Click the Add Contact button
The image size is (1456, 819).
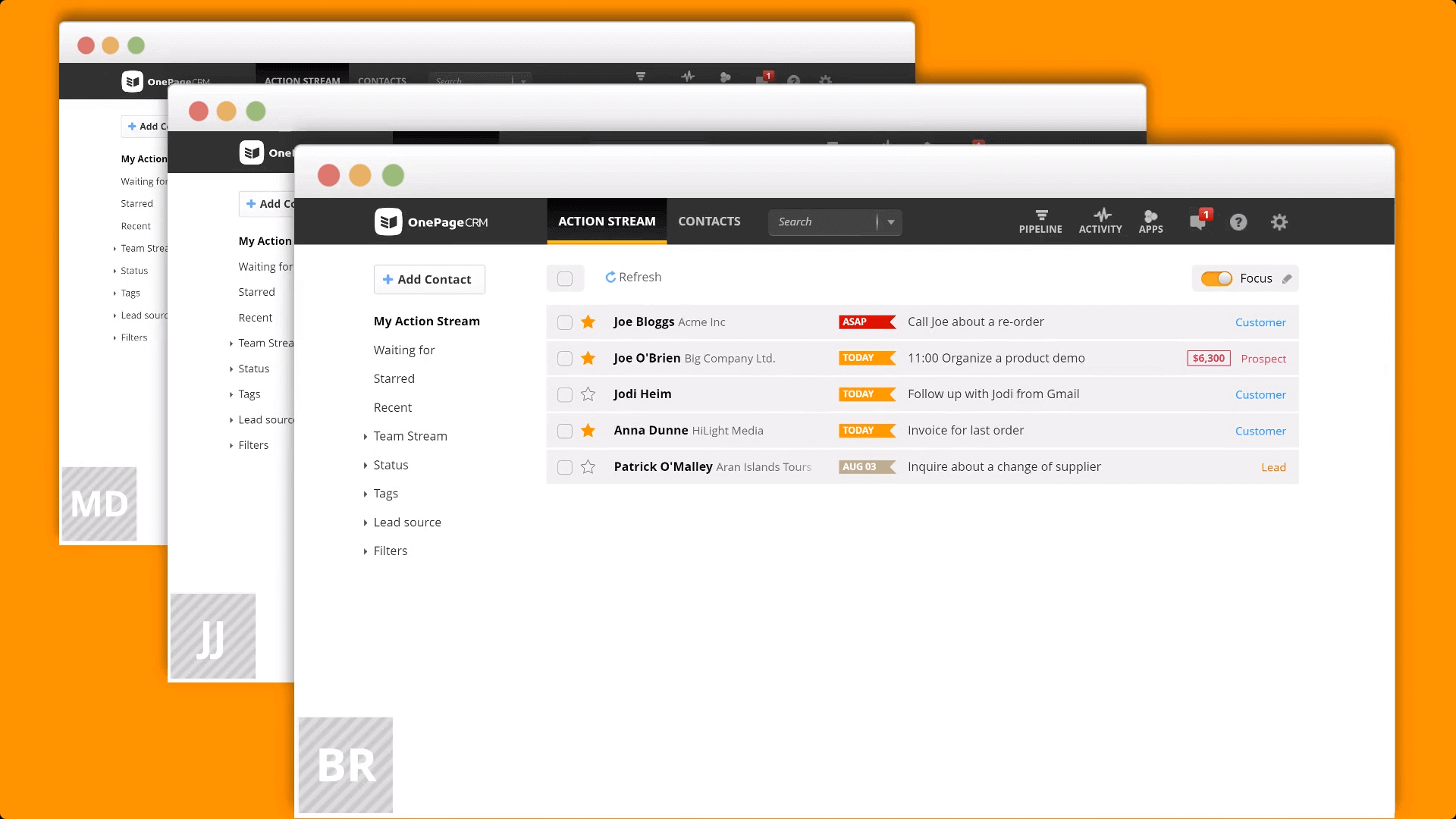click(x=429, y=280)
